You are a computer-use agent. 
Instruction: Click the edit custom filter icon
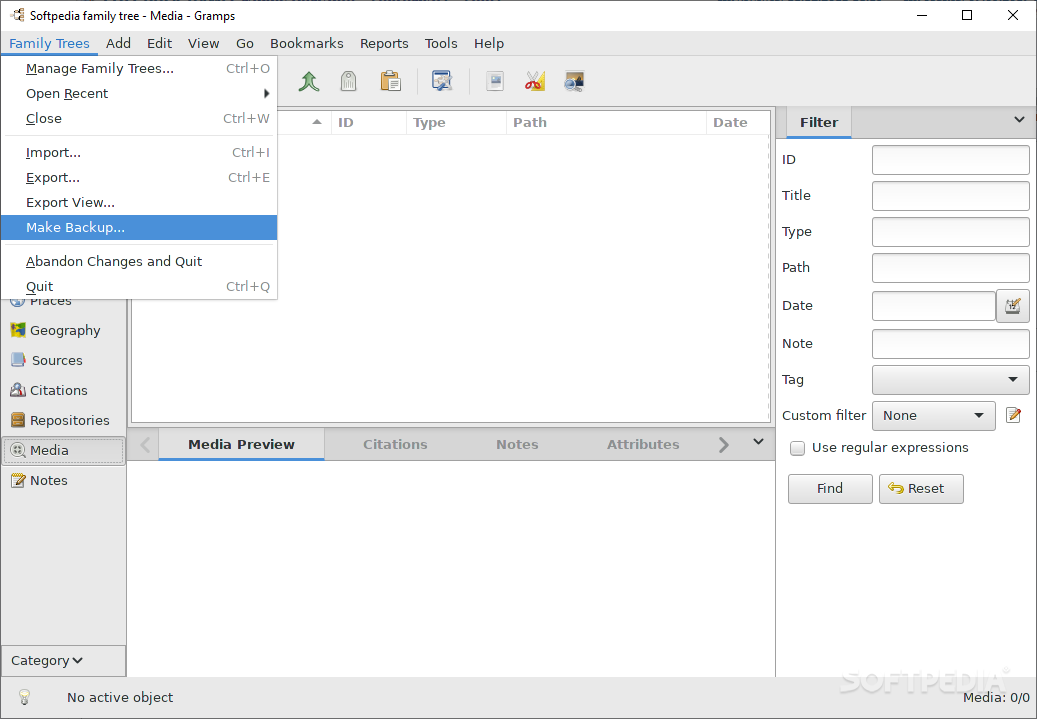tap(1013, 415)
